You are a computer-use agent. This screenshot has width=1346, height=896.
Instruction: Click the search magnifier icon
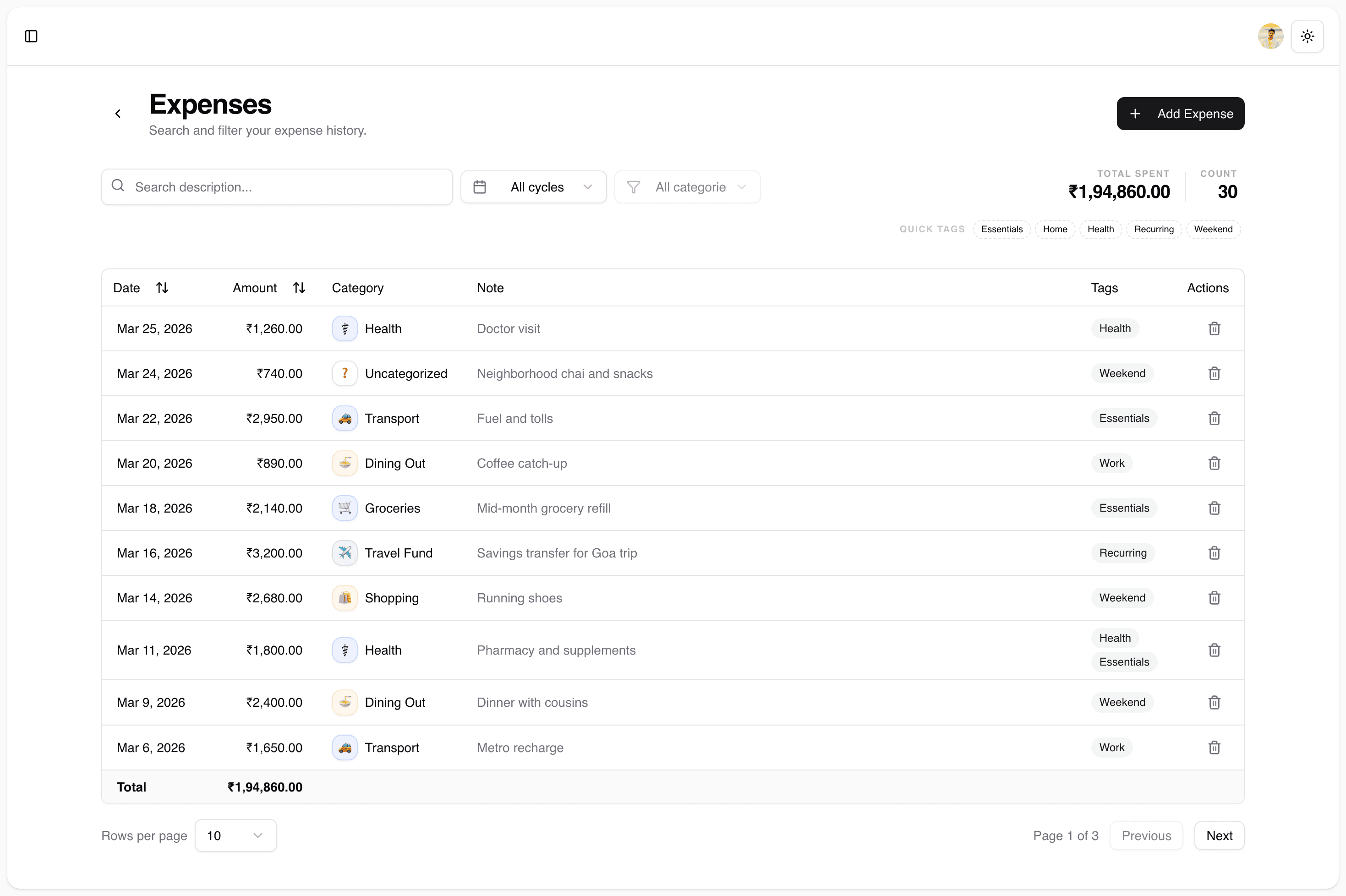click(x=118, y=186)
